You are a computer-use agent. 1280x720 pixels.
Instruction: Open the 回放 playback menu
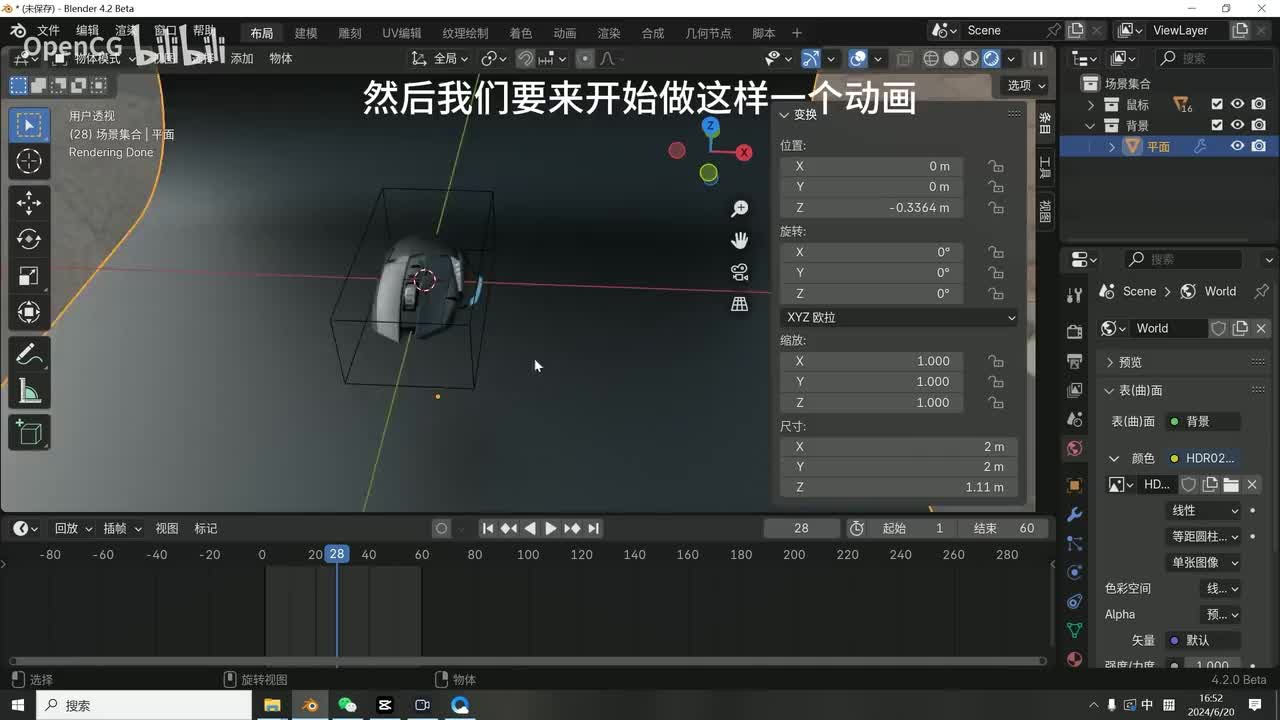coord(72,528)
